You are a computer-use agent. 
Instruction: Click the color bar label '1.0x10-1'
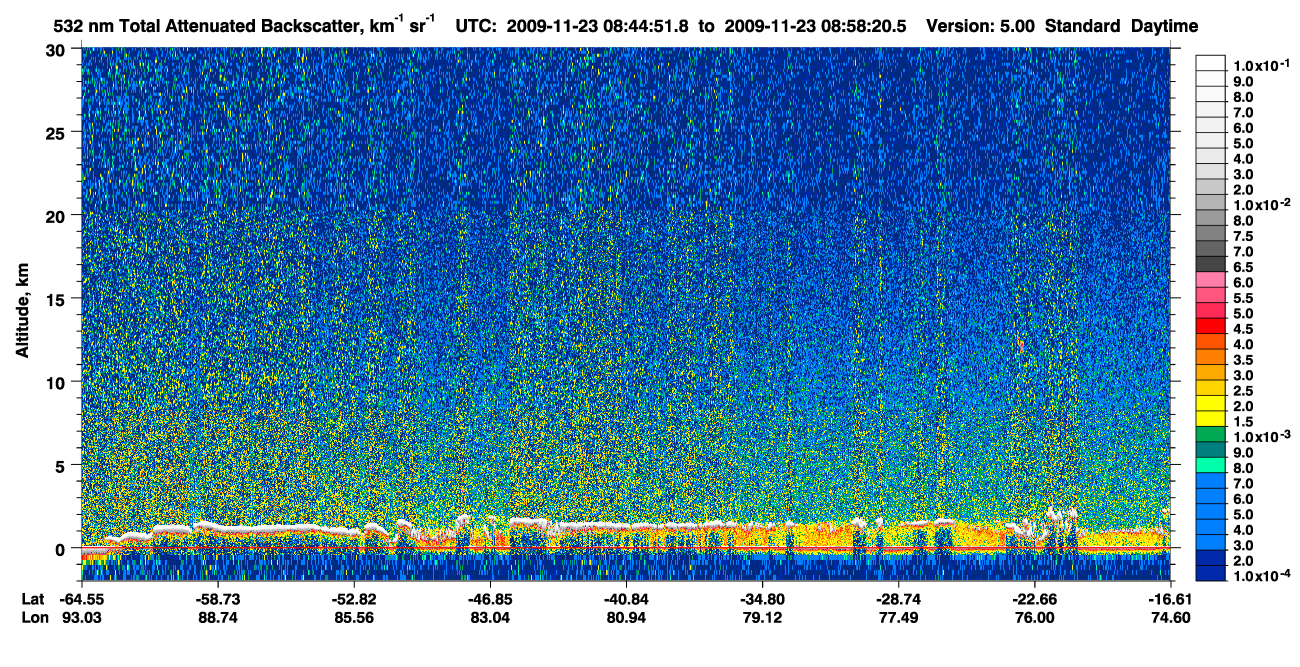click(1262, 65)
